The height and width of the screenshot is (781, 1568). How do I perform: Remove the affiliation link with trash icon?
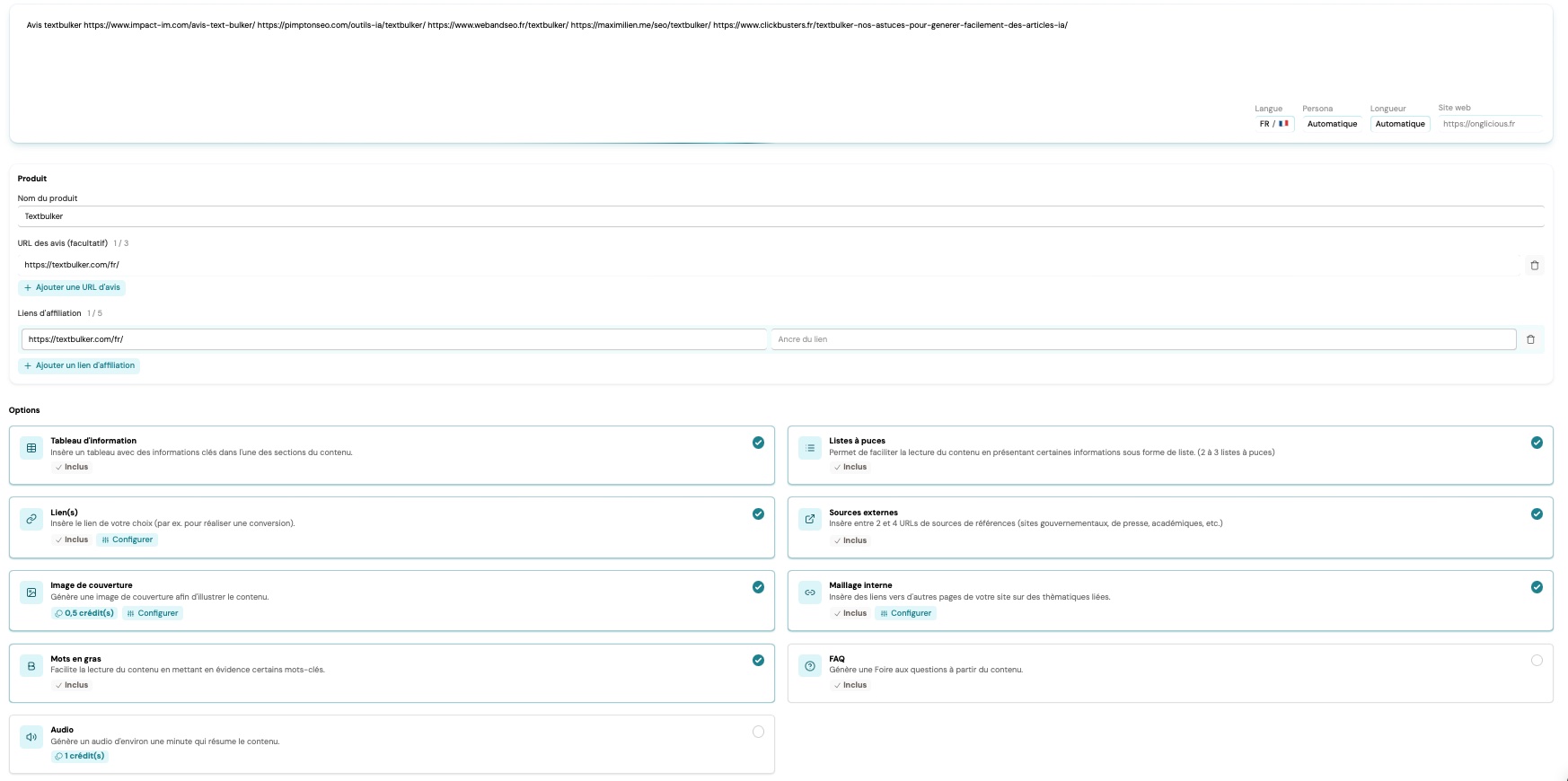[1530, 339]
